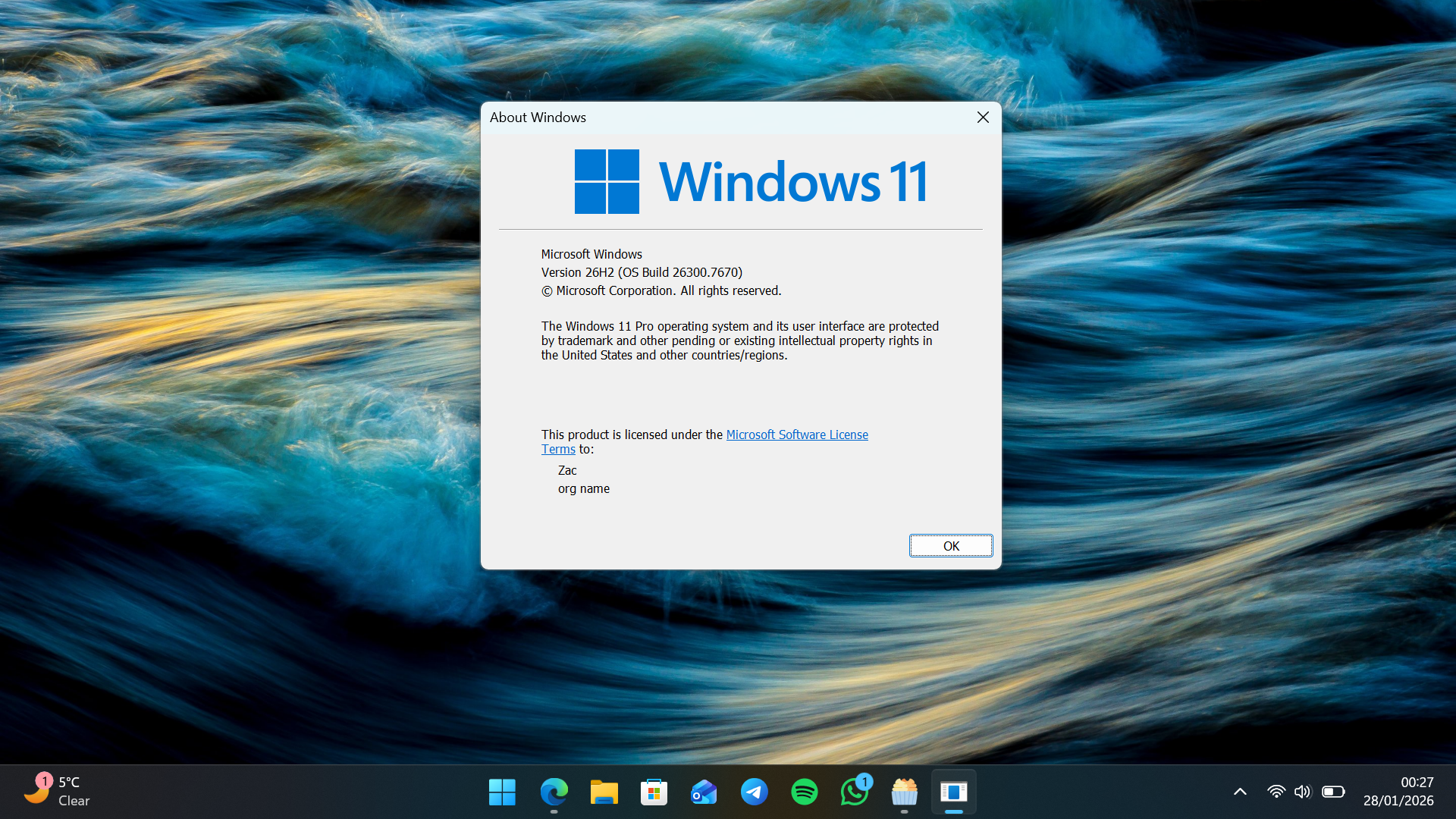1456x819 pixels.
Task: Click OK to dismiss About Windows
Action: (x=950, y=545)
